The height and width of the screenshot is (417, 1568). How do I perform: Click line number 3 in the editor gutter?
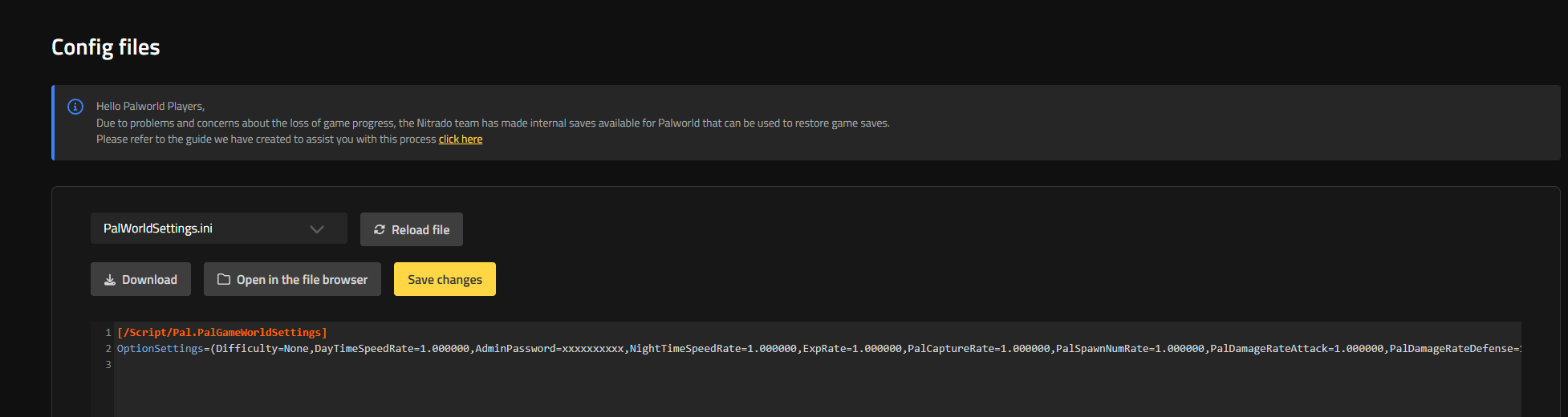coord(108,364)
